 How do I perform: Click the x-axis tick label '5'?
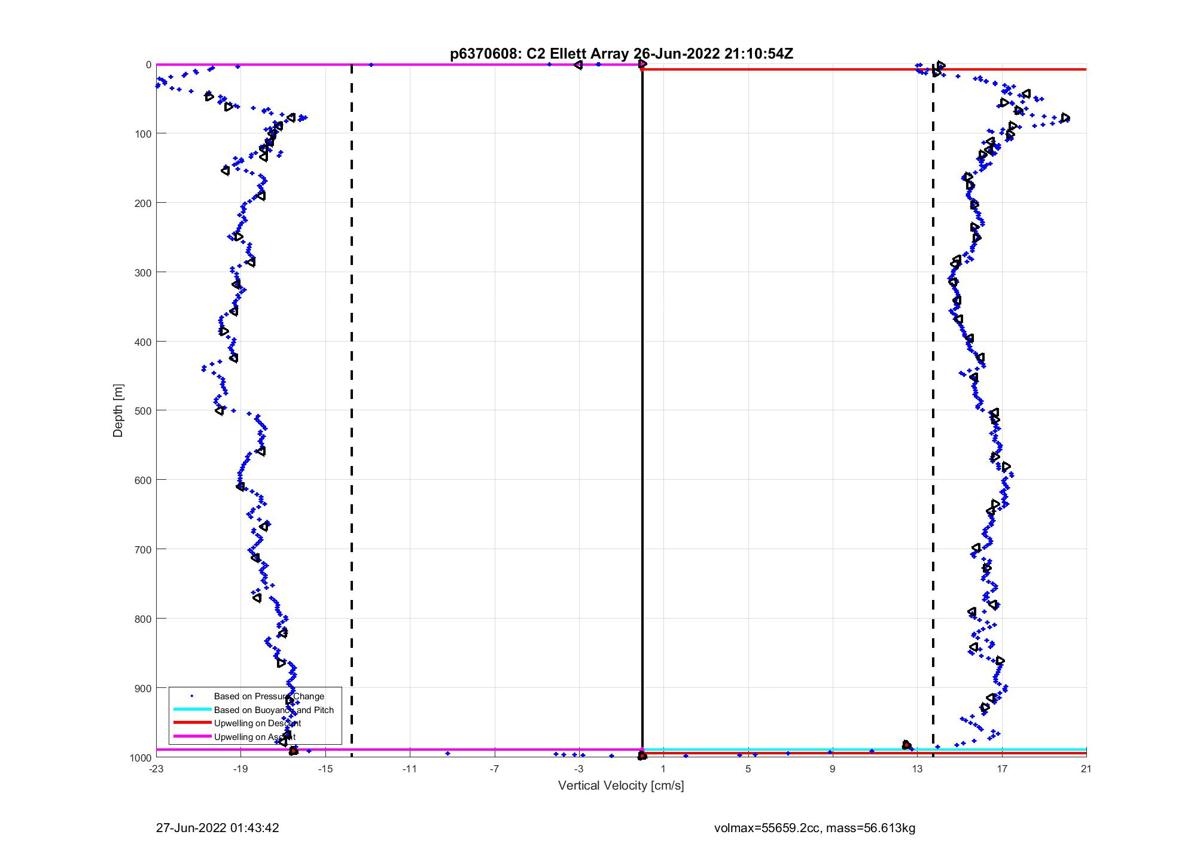click(748, 769)
